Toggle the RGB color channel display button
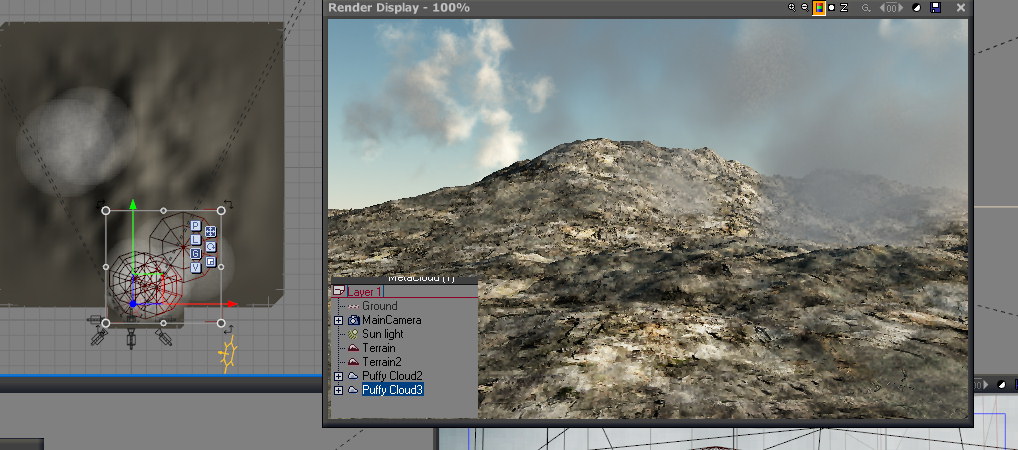Viewport: 1018px width, 450px height. pos(818,8)
